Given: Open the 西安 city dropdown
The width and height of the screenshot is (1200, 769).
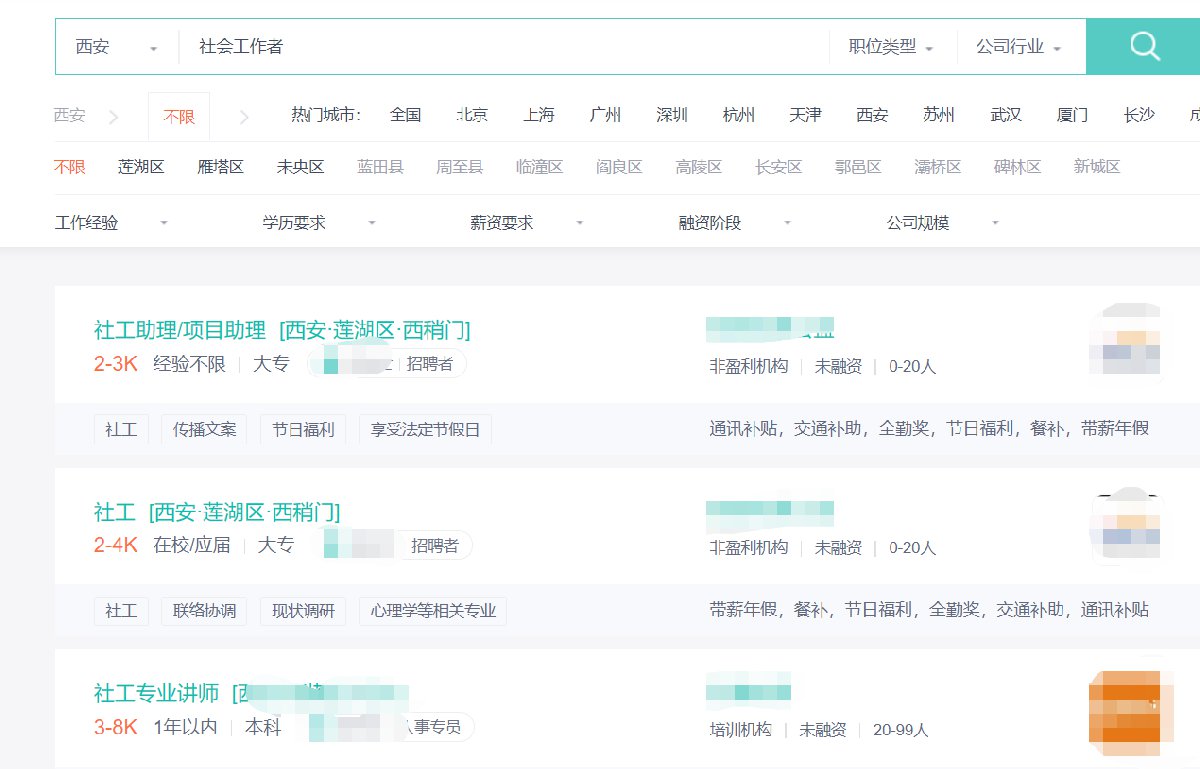Looking at the screenshot, I should [116, 47].
